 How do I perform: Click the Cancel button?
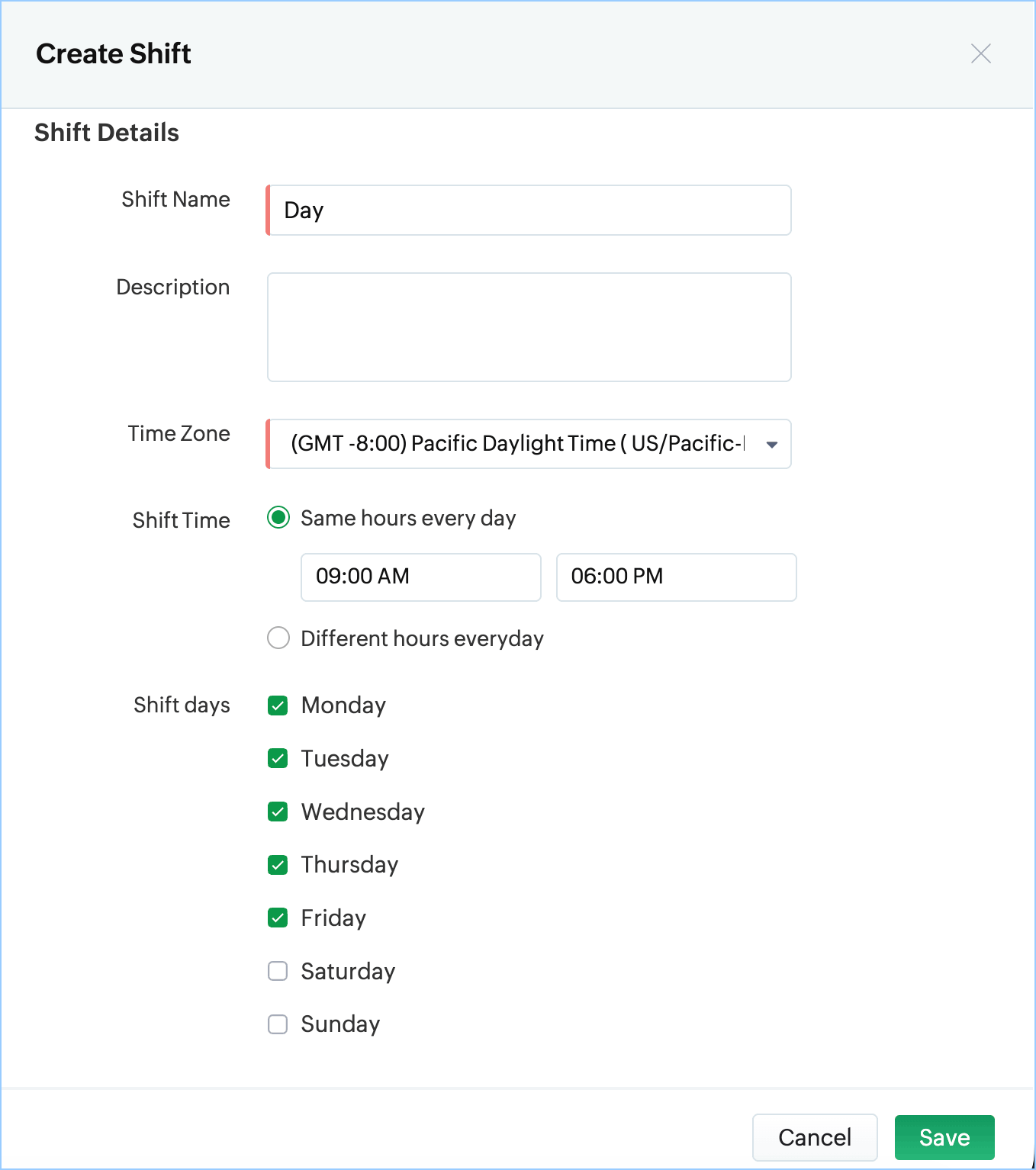coord(815,1137)
